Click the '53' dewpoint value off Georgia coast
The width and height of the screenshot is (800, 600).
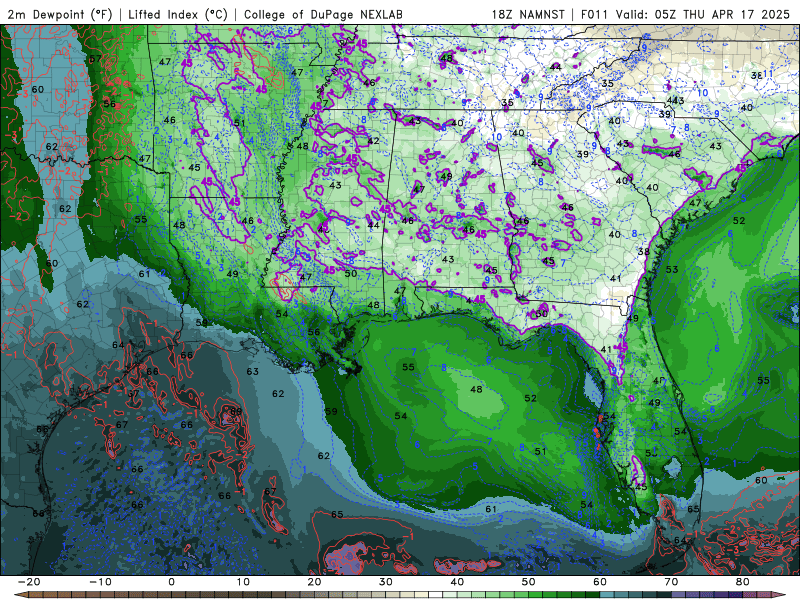coord(671,269)
